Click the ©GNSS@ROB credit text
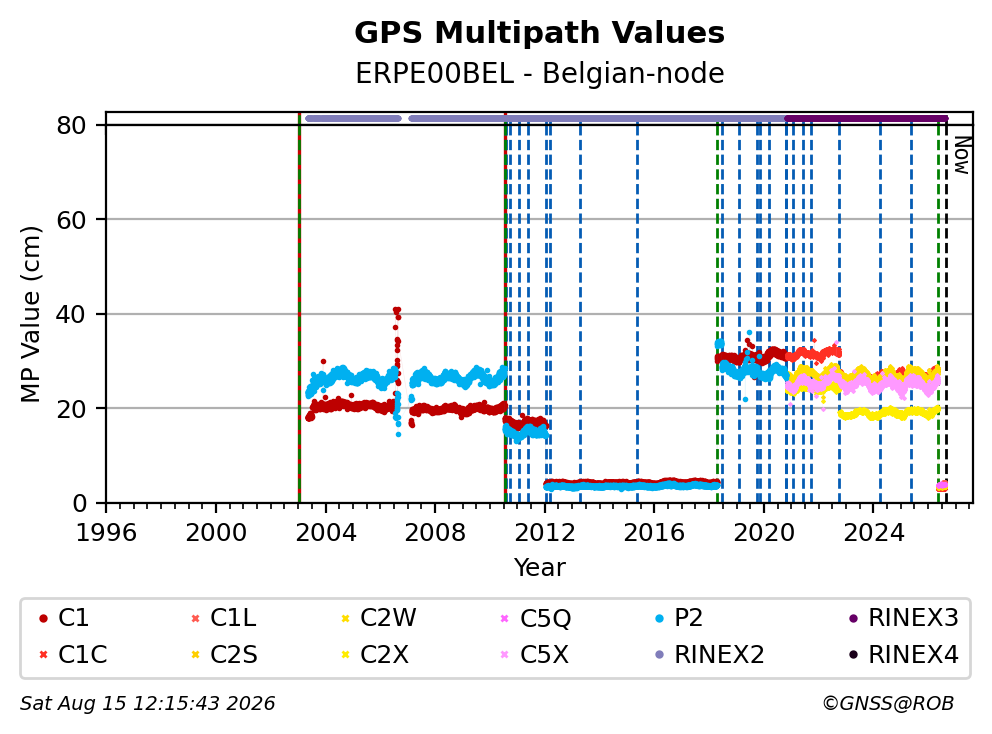Viewport: 992px width, 734px height. coord(888,703)
